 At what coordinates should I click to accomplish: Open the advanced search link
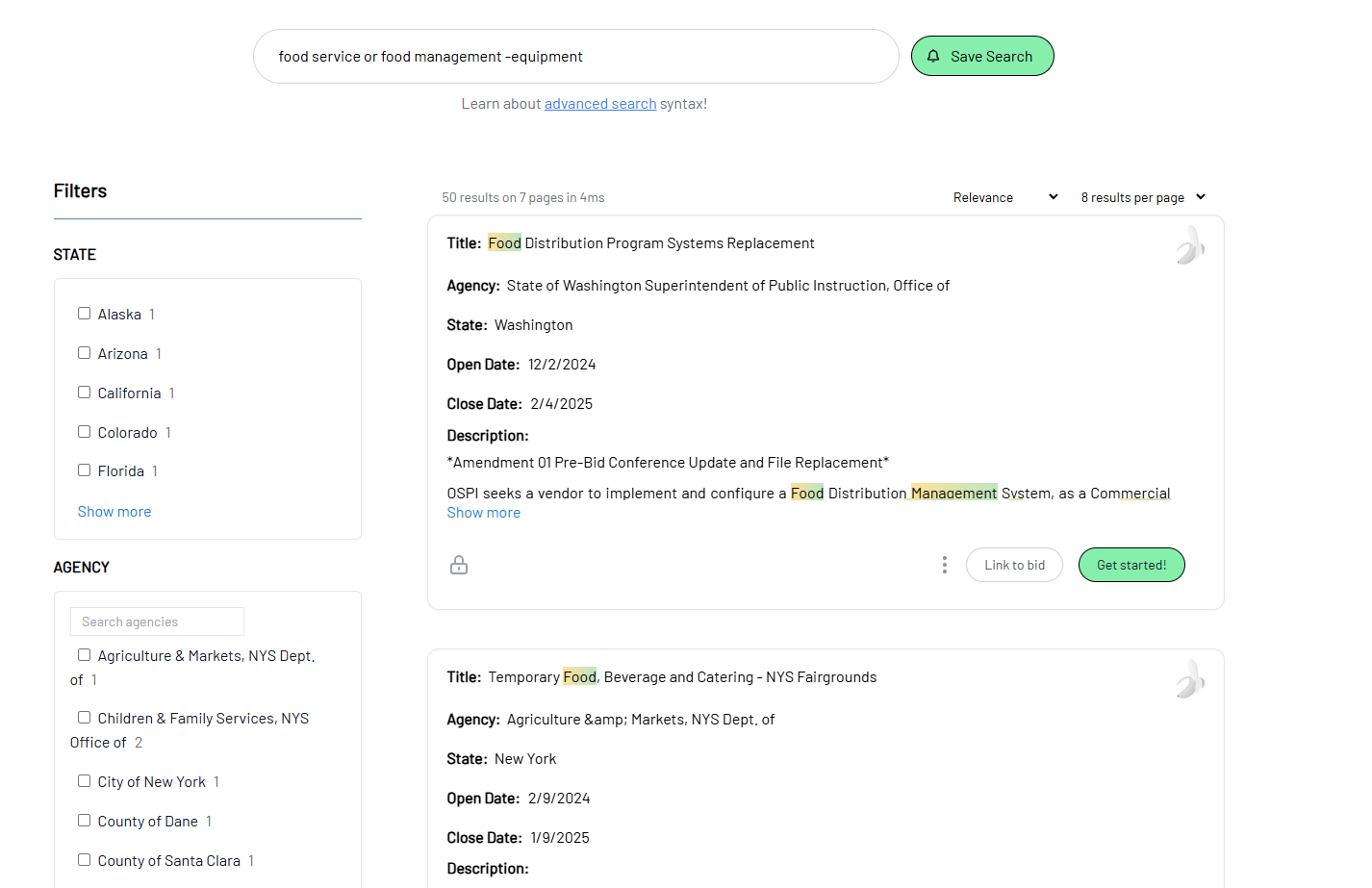pos(600,104)
